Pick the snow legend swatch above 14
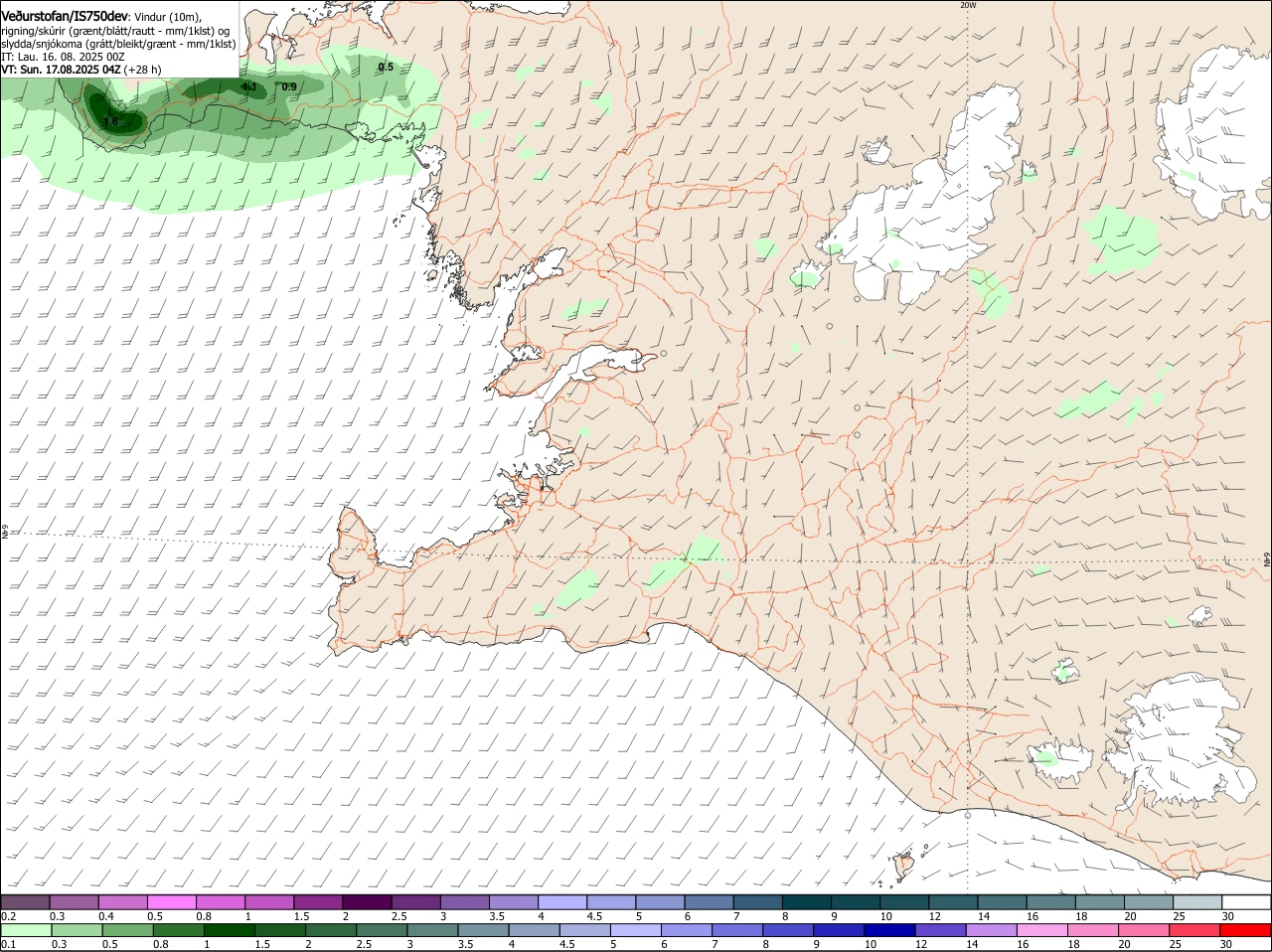The image size is (1272, 952). point(1003,901)
